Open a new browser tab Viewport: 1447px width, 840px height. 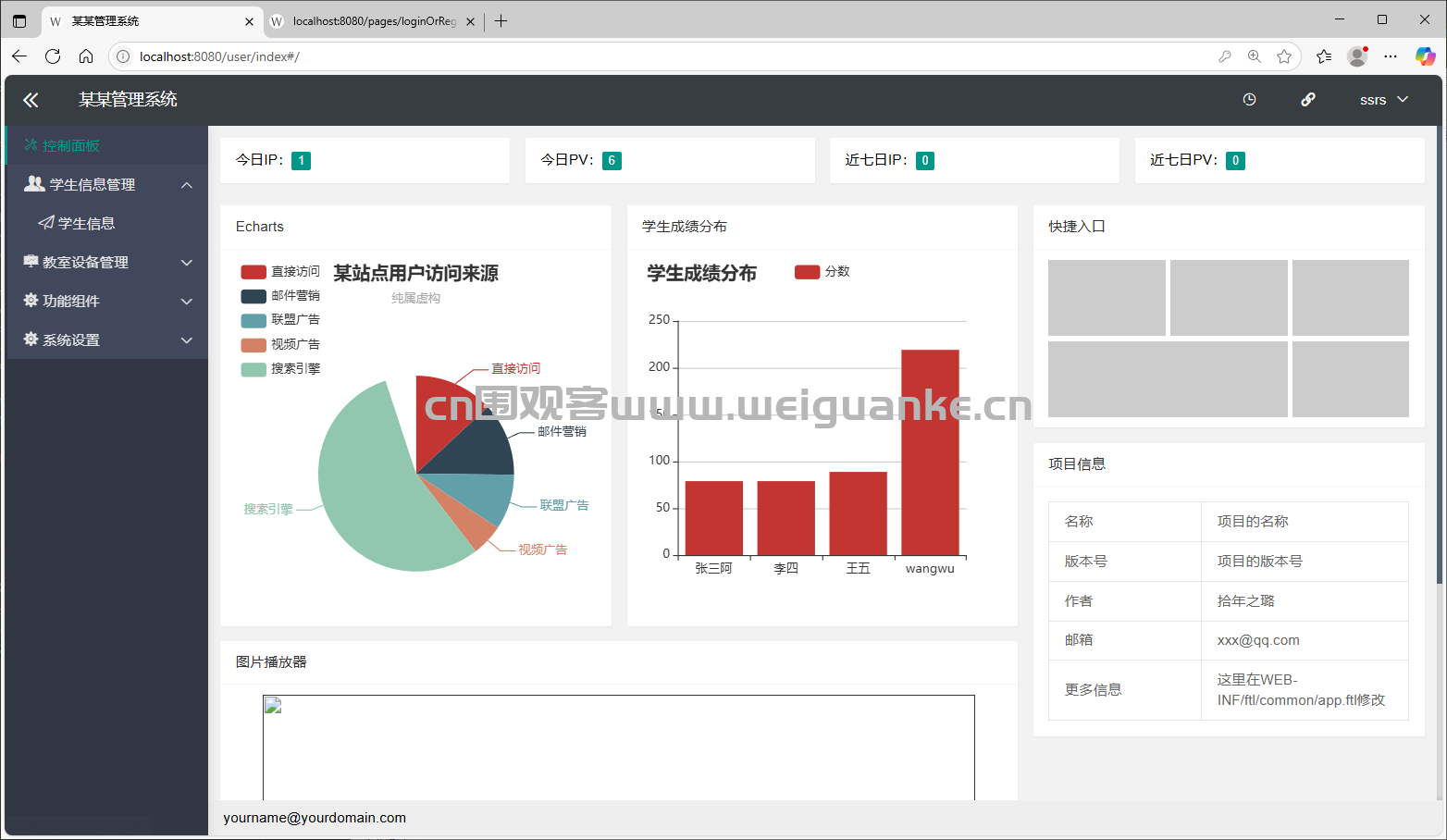click(x=501, y=21)
